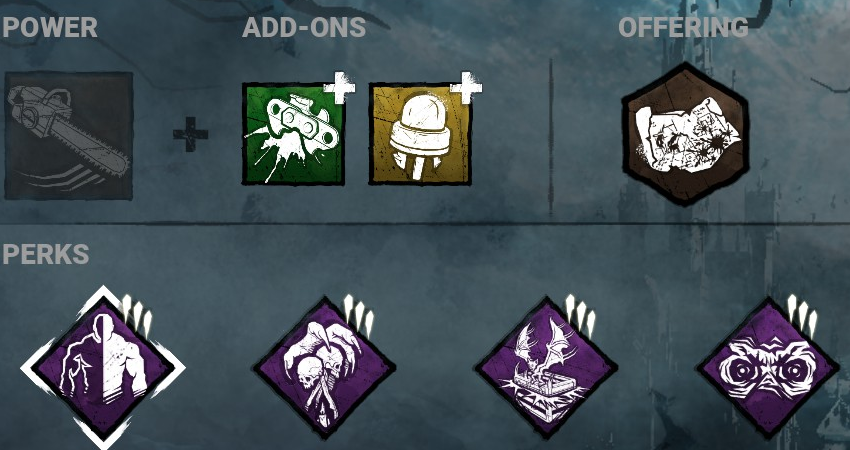
Task: Click tier marks on the skulls perk
Action: [x=358, y=315]
